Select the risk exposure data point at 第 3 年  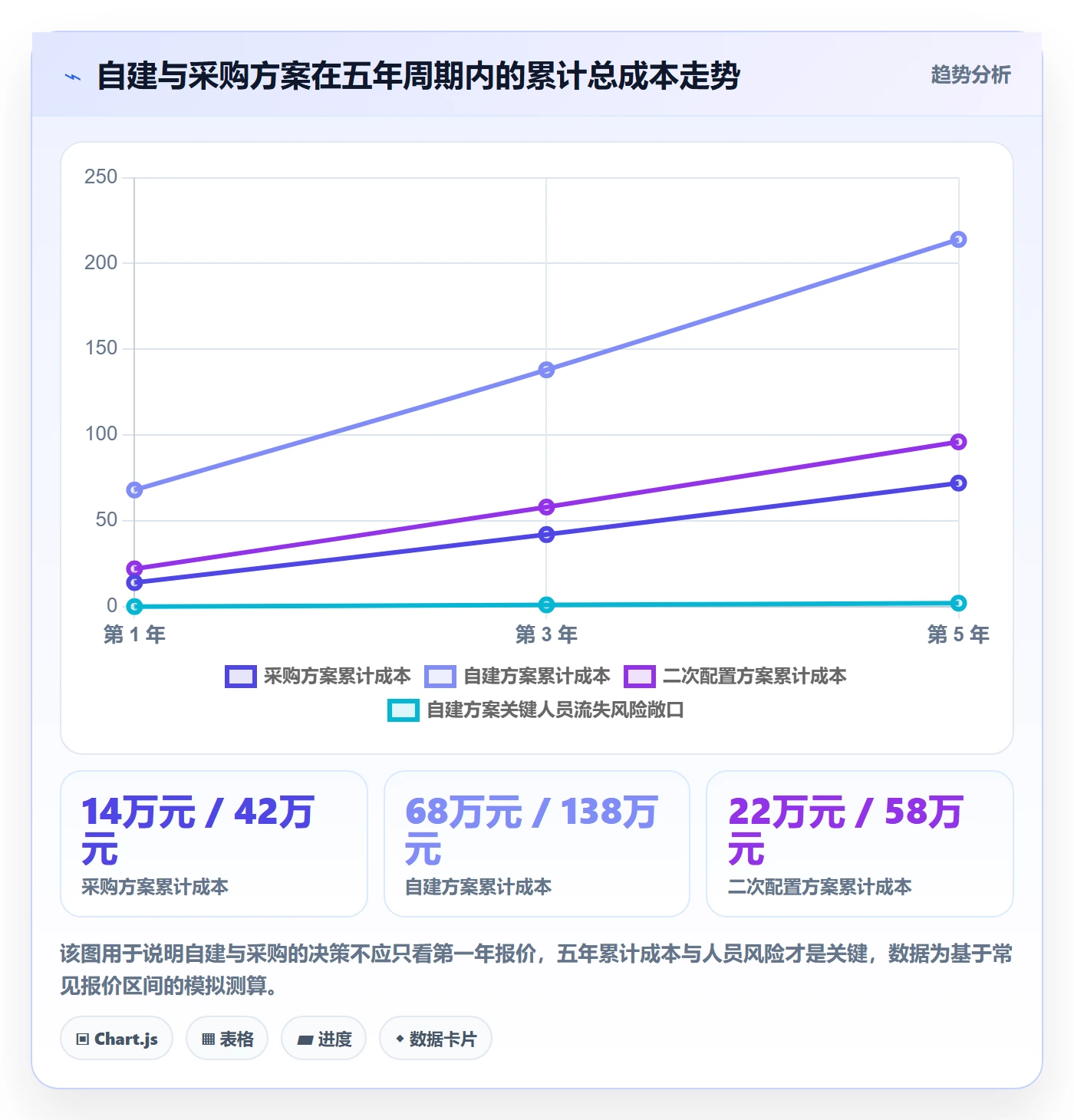pos(546,604)
